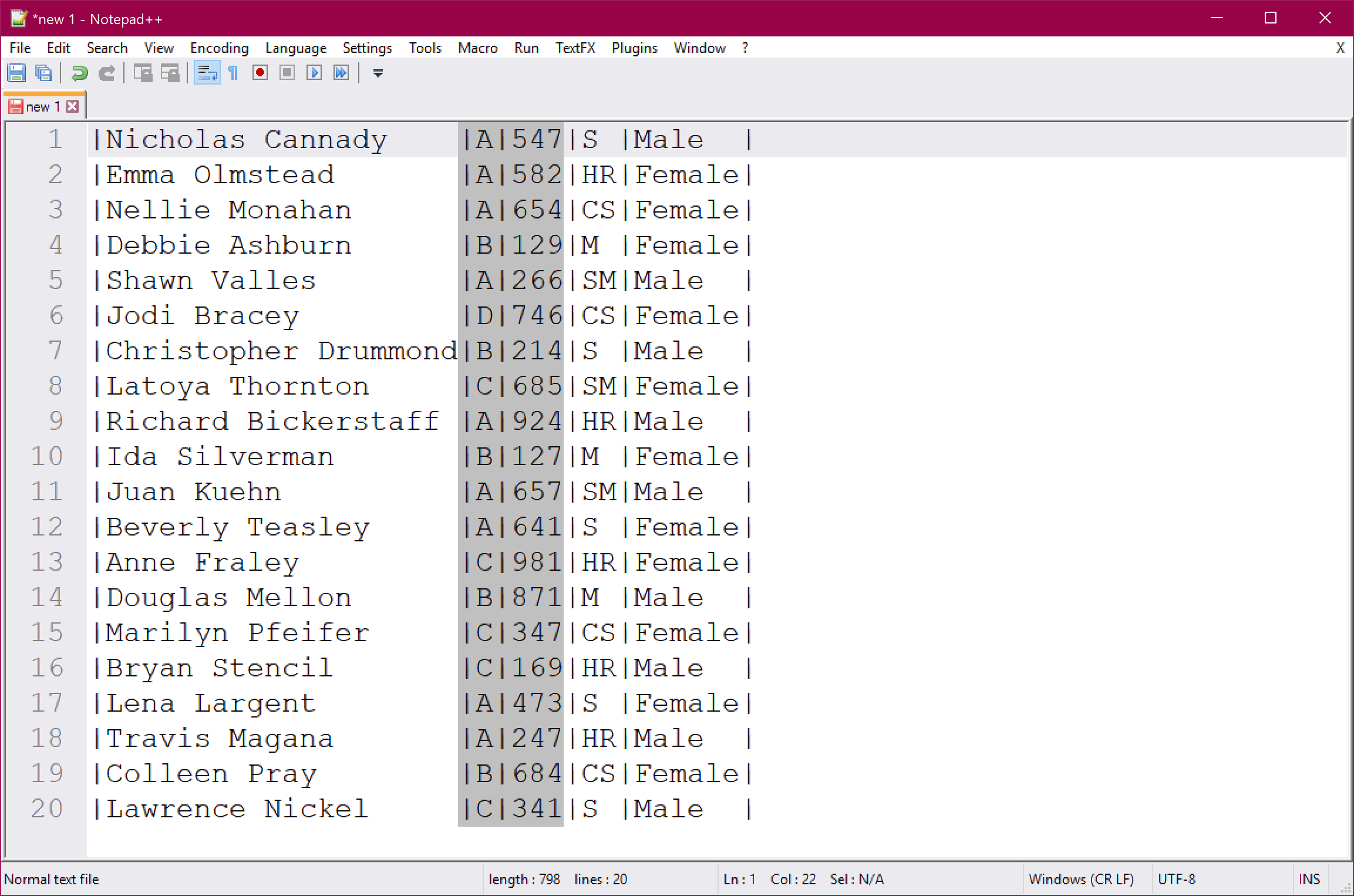1354x896 pixels.
Task: Click the Save All icon
Action: pos(43,73)
